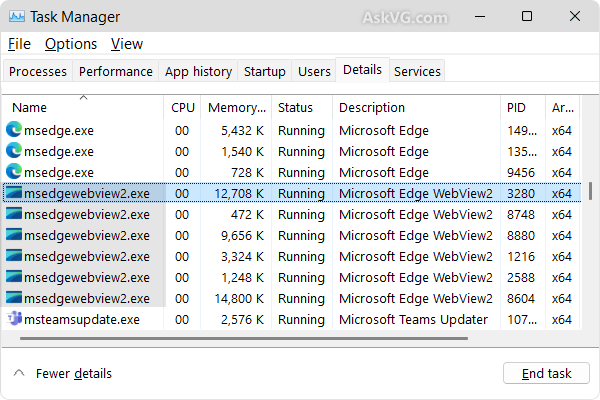Select the msteamsupdate.exe process name
Screen dimensions: 600x400
(82, 320)
